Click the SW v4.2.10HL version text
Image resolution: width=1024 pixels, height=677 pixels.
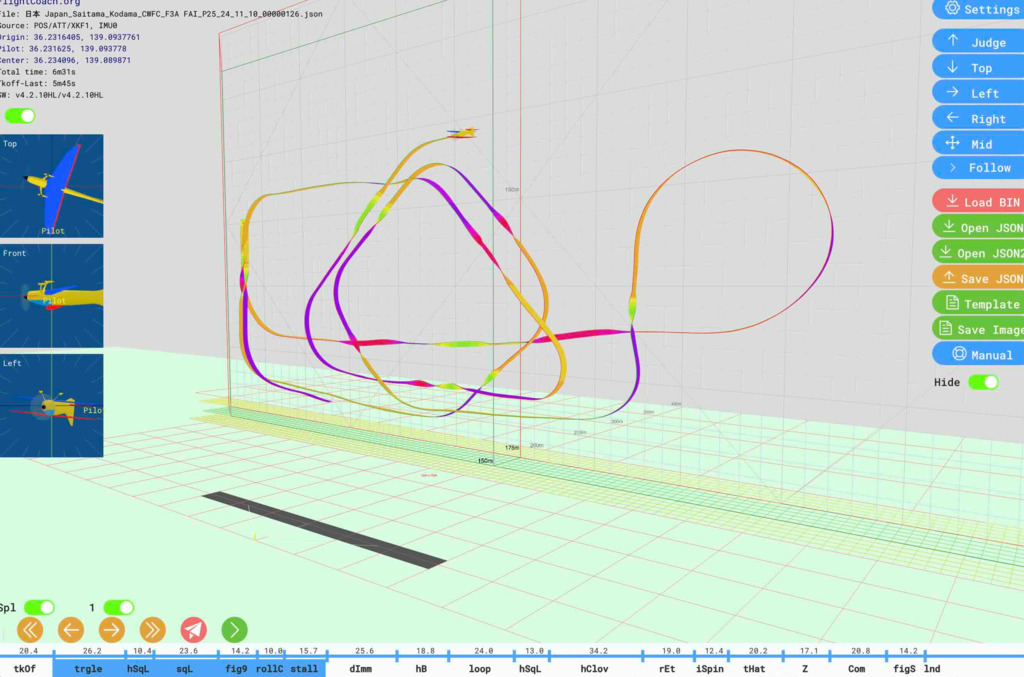point(52,95)
